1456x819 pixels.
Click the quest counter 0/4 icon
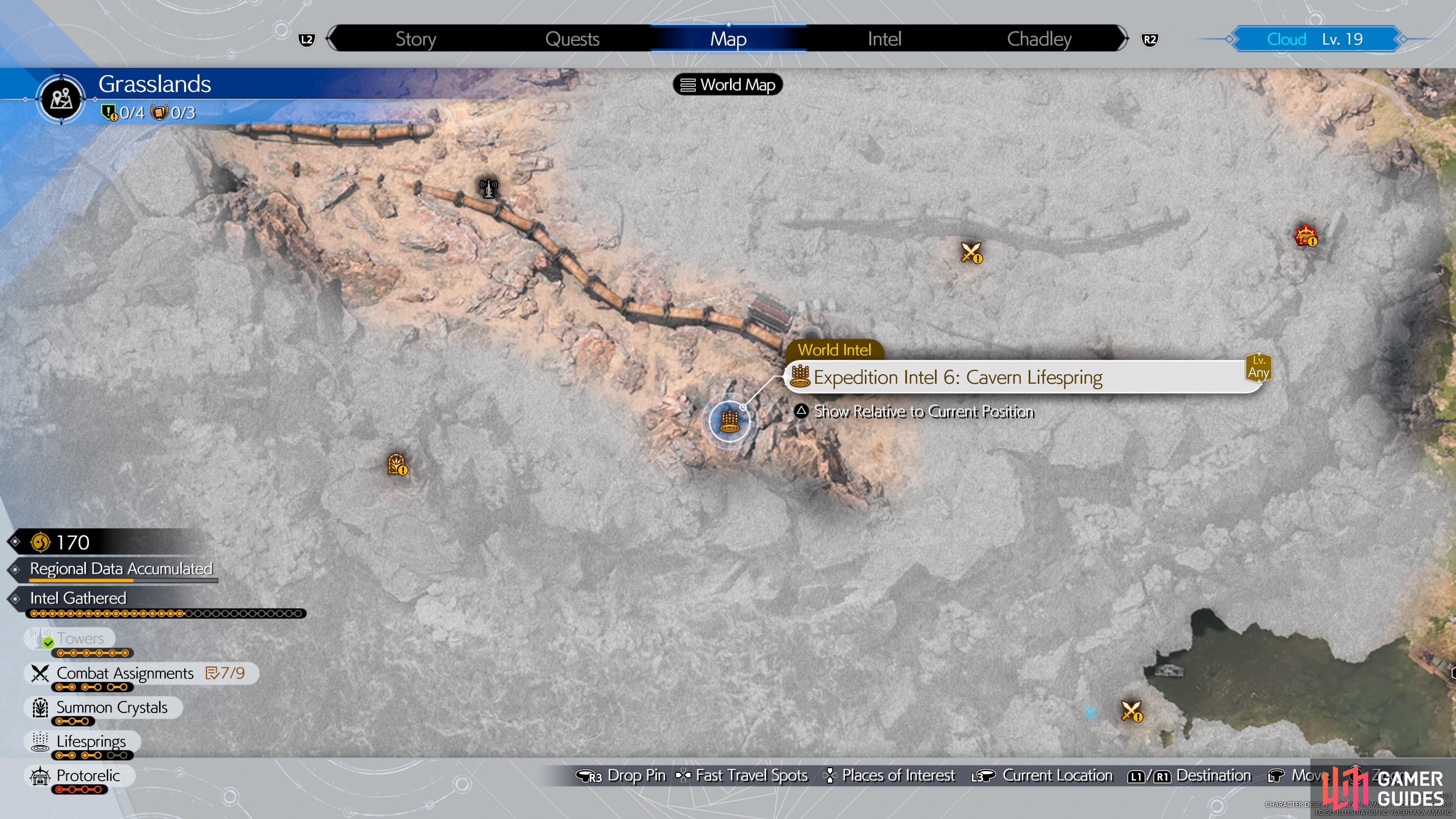[x=109, y=113]
